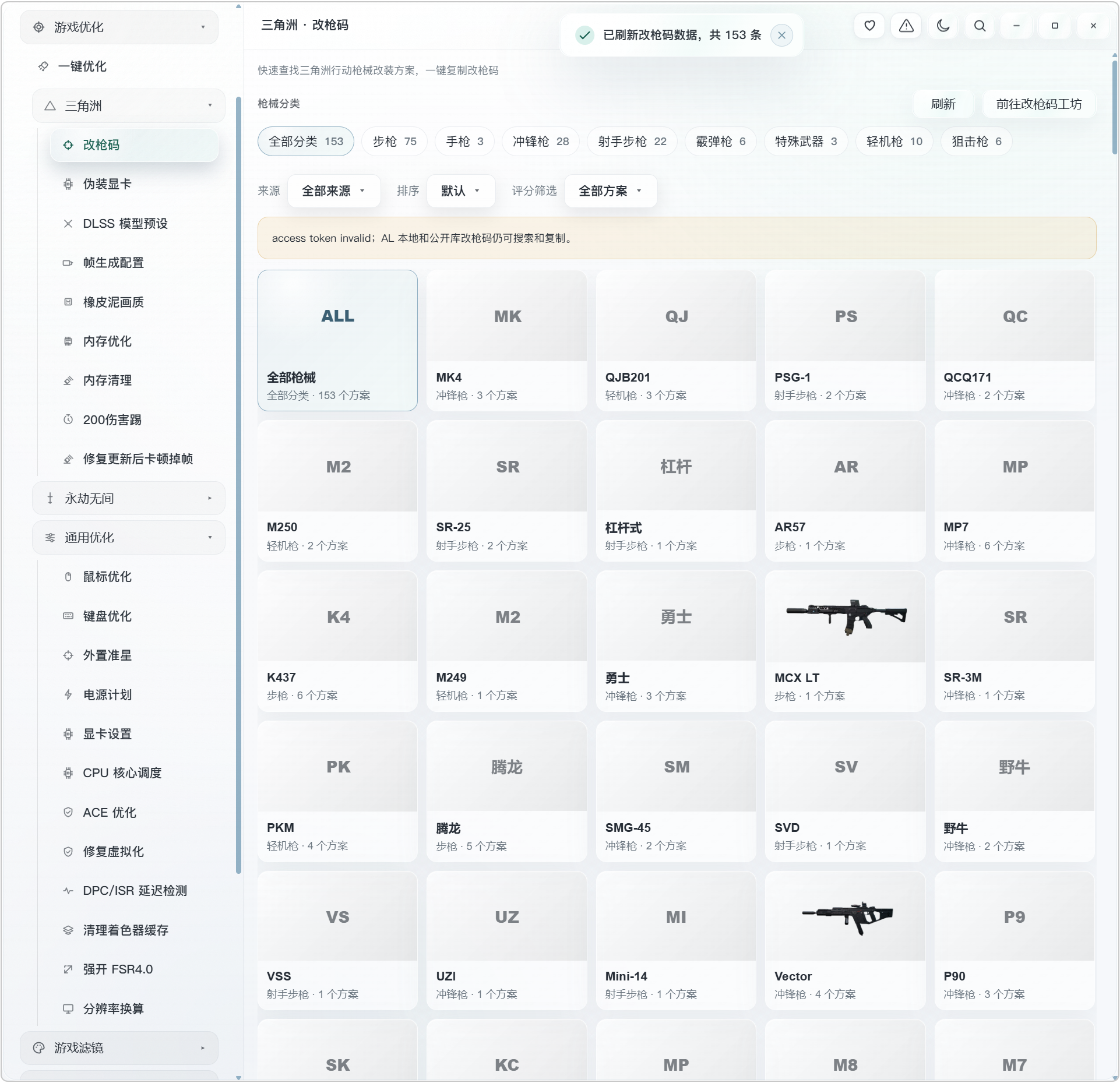Viewport: 1120px width, 1083px height.
Task: Expand the 游戏滤镜 sidebar section
Action: [x=119, y=1048]
